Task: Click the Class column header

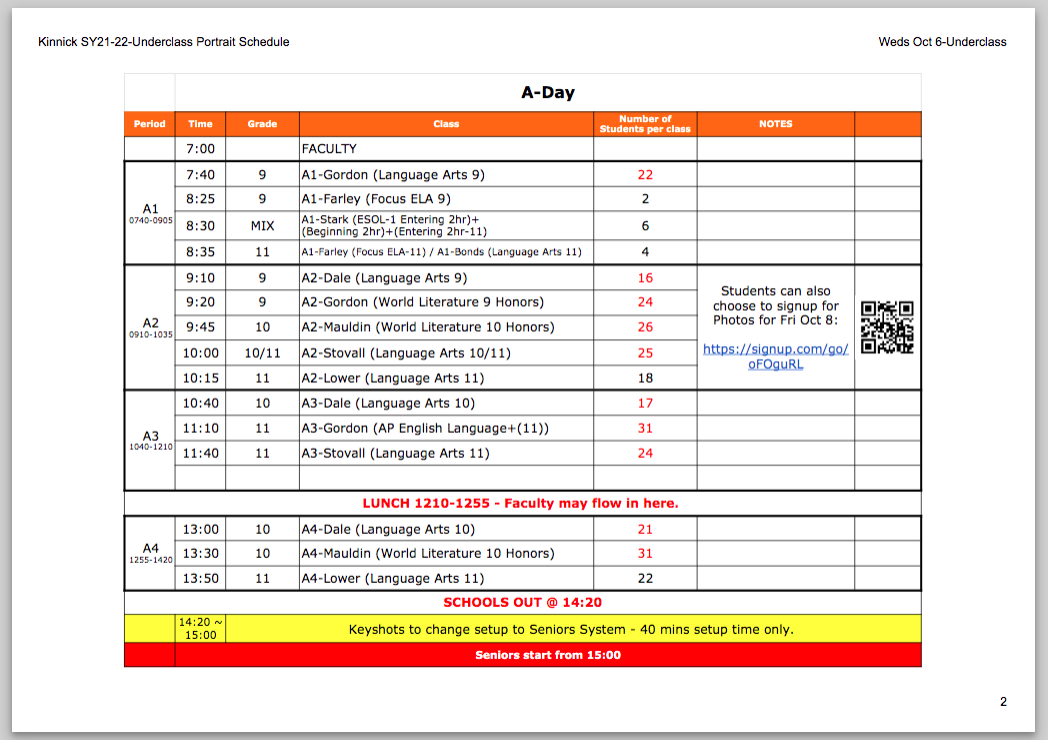Action: pyautogui.click(x=446, y=124)
